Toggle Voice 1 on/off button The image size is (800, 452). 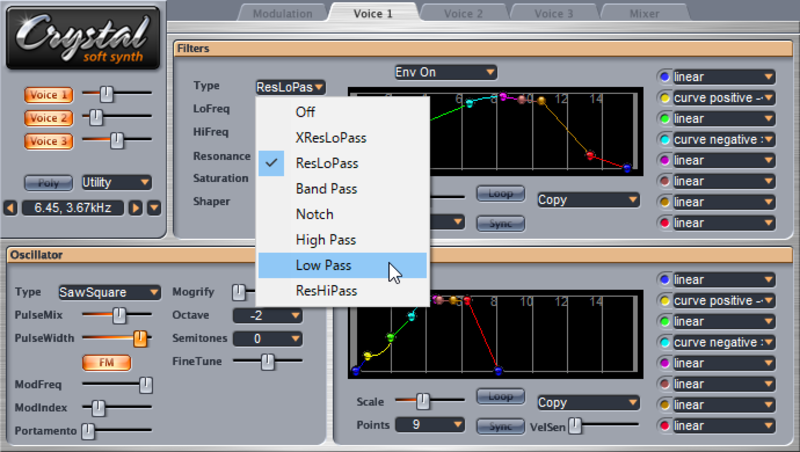pos(48,95)
